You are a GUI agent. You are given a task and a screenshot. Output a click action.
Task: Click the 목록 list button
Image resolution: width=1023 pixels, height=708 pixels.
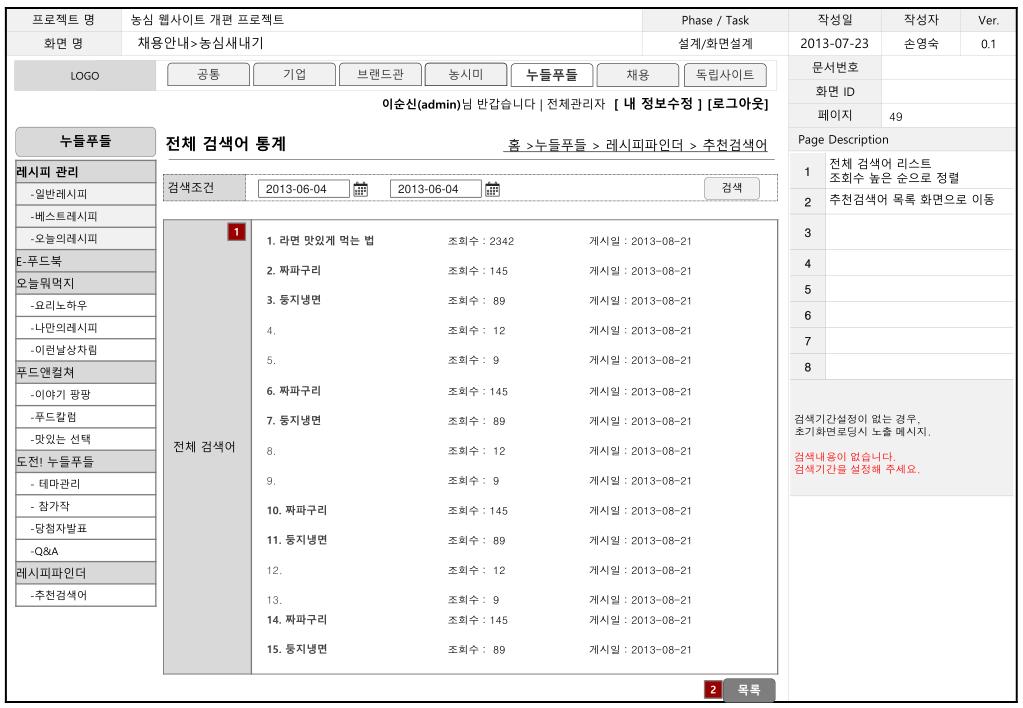pos(749,689)
